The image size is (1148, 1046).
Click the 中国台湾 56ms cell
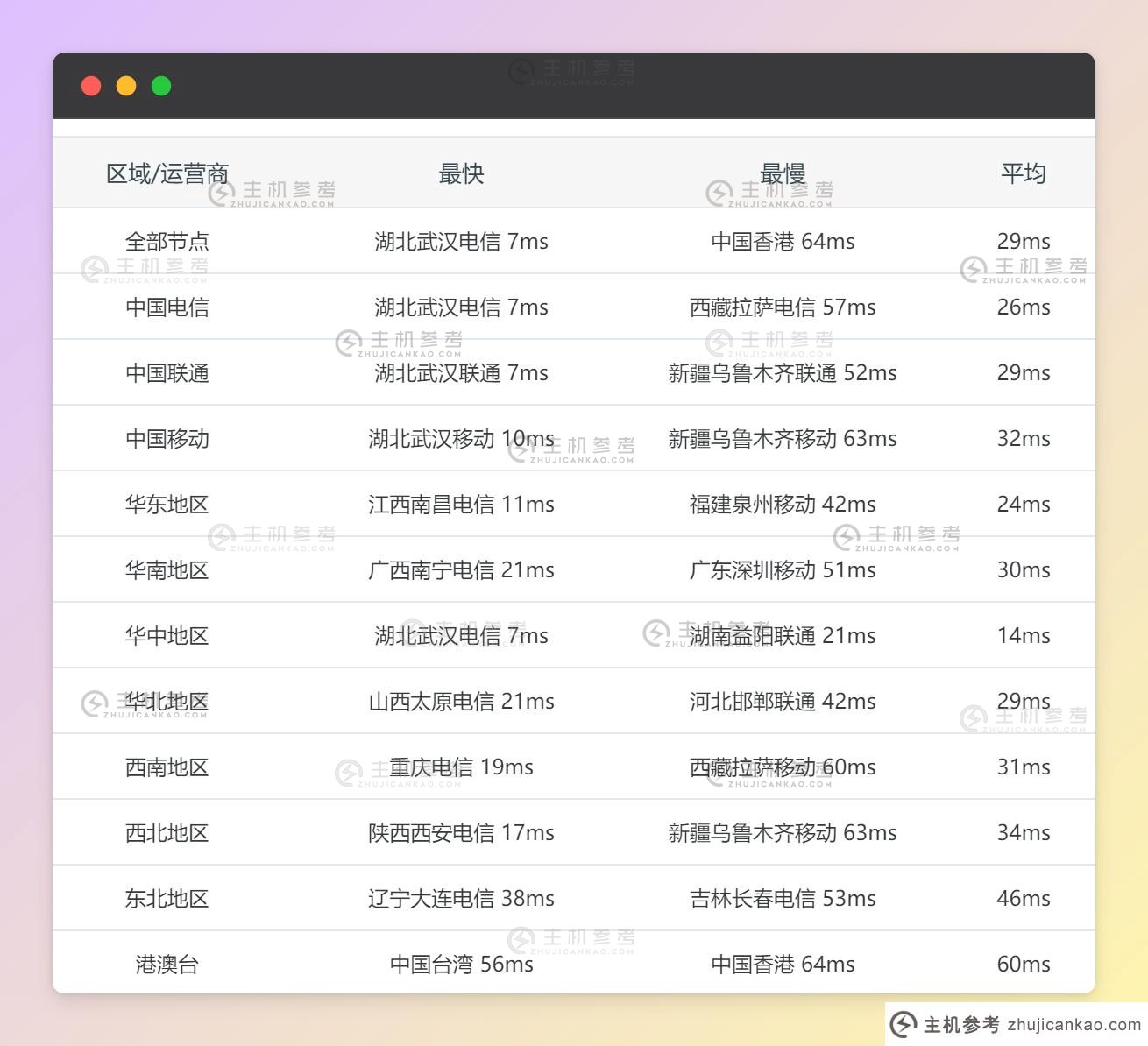pos(461,964)
